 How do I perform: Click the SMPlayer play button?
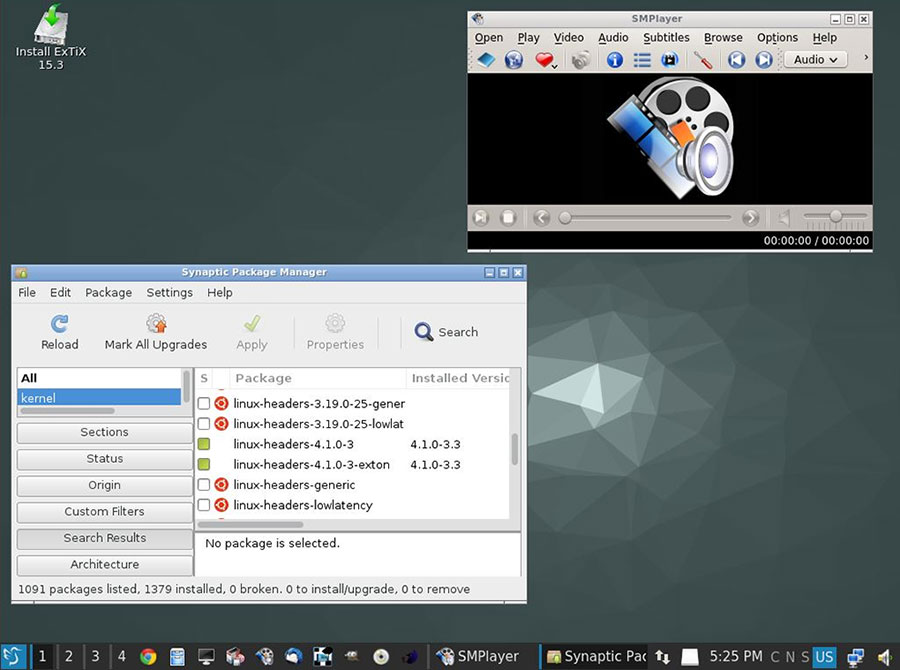pos(481,218)
